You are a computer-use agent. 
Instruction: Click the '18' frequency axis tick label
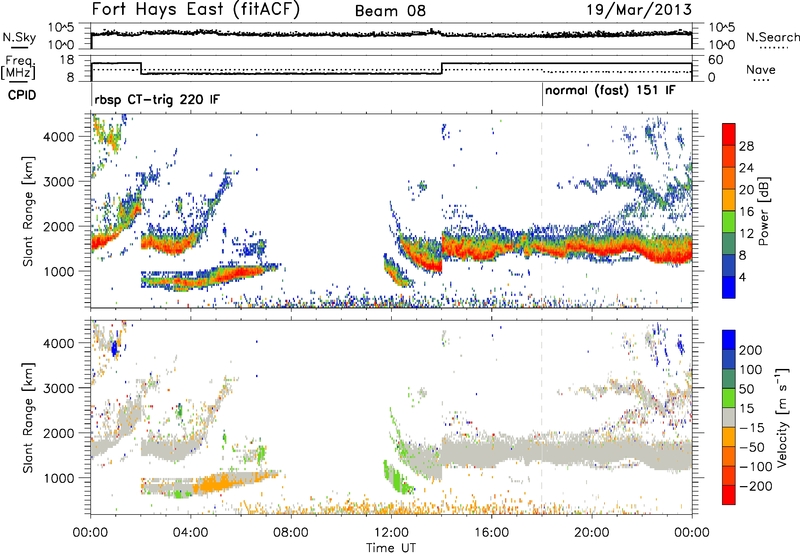[67, 60]
